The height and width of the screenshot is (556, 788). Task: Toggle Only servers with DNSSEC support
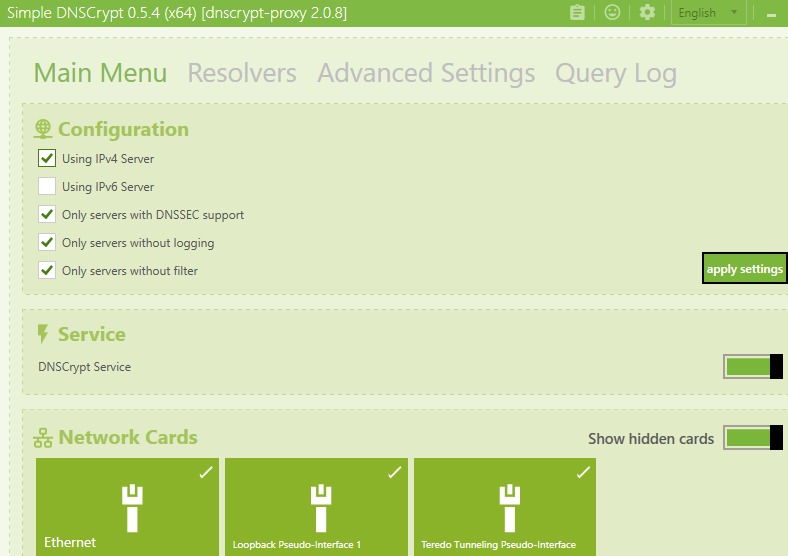(47, 214)
